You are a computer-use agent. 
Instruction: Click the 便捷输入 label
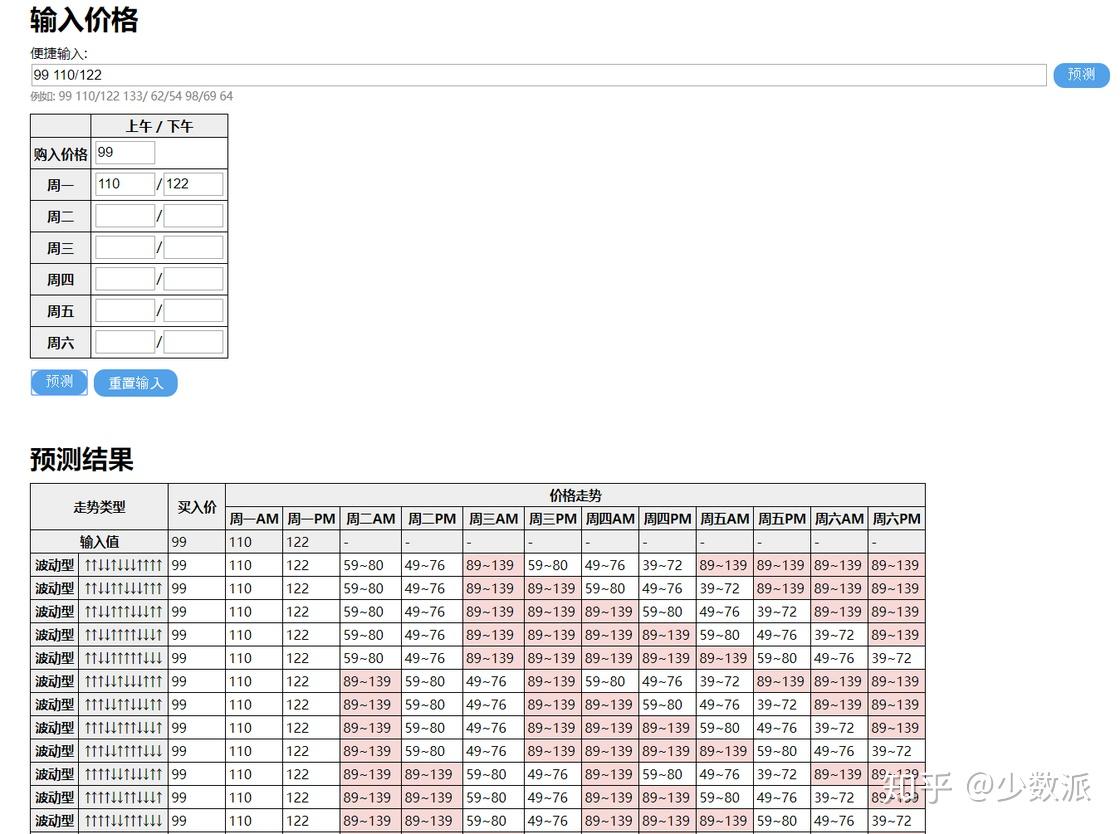point(59,54)
